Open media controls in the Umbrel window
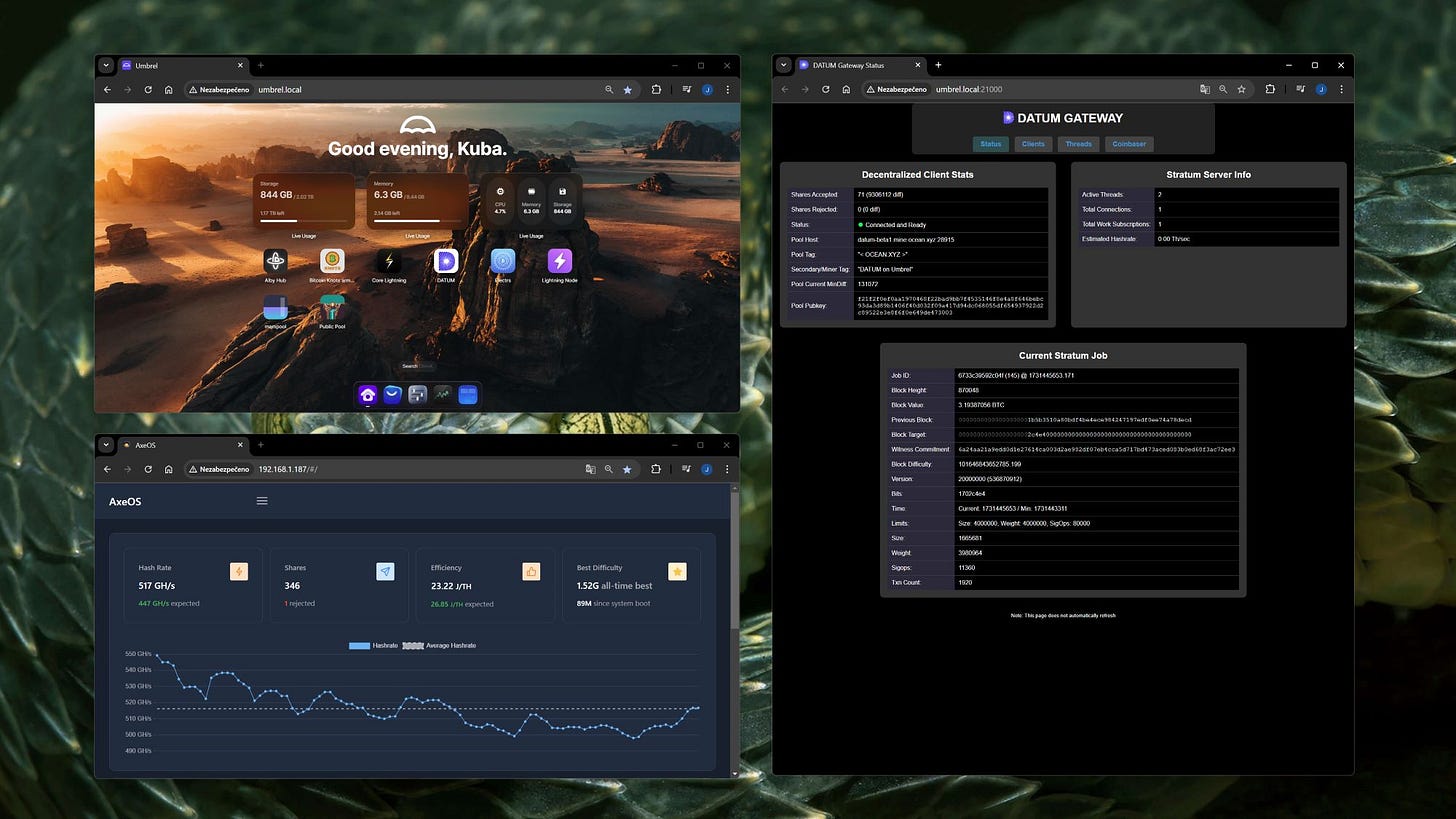The height and width of the screenshot is (819, 1456). coord(686,89)
